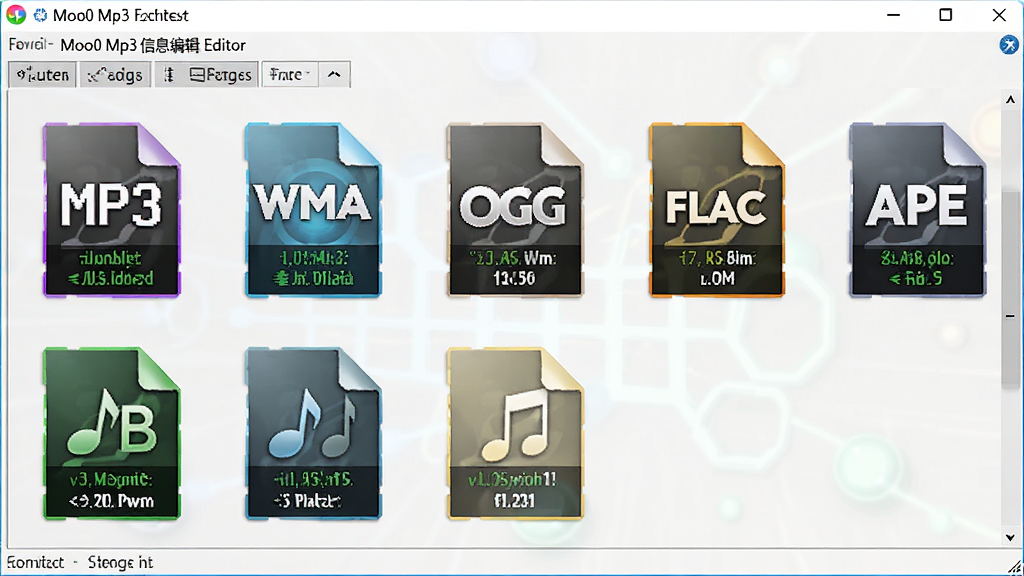
Task: Click the 'Moo0 Mp3' Editor header text
Action: point(153,45)
